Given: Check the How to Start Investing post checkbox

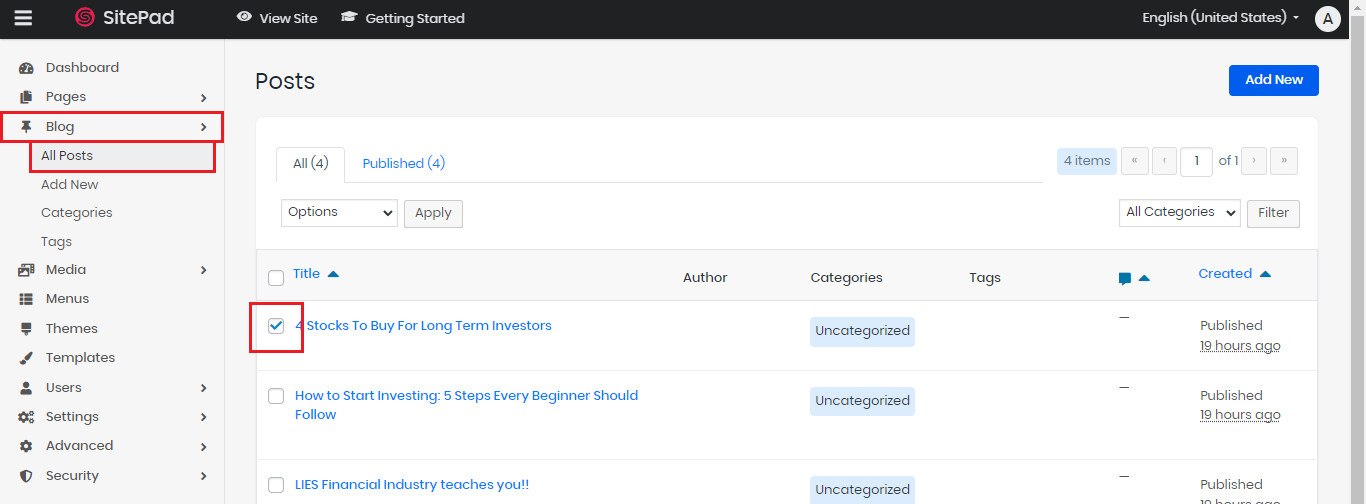Looking at the screenshot, I should tap(276, 396).
